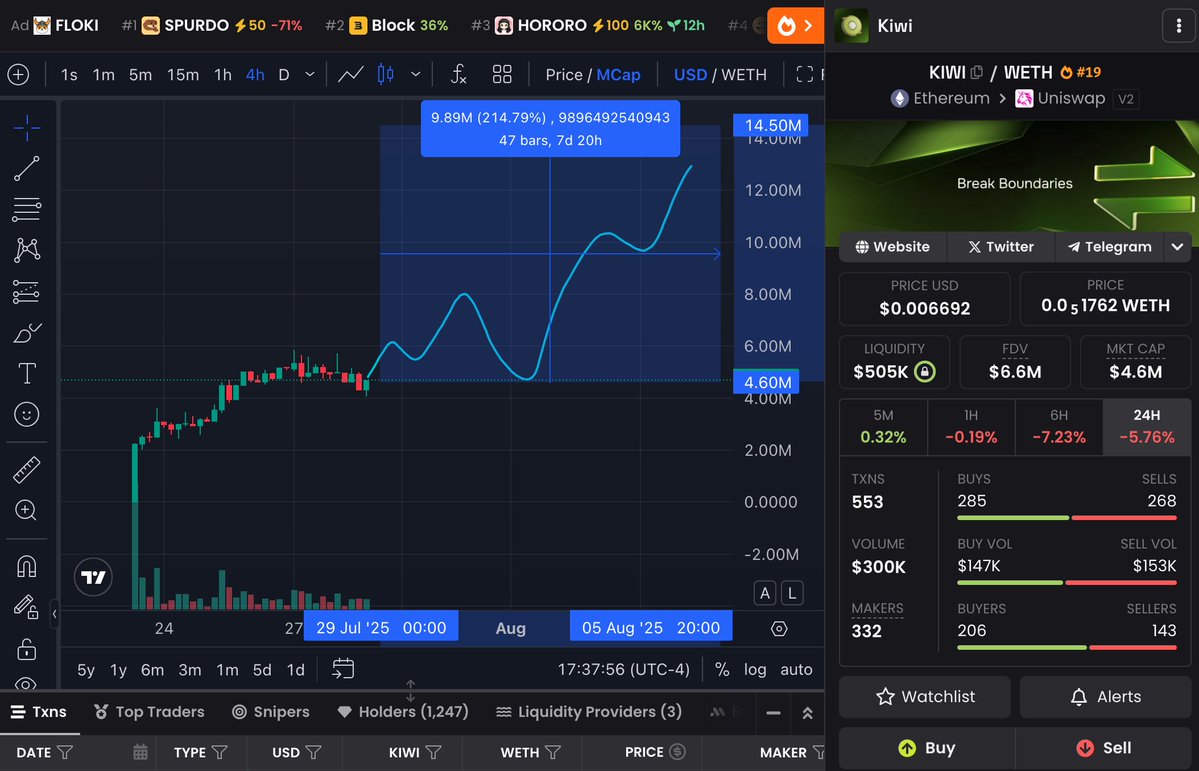Viewport: 1199px width, 771px height.
Task: Select the candlestick chart style
Action: pos(386,75)
